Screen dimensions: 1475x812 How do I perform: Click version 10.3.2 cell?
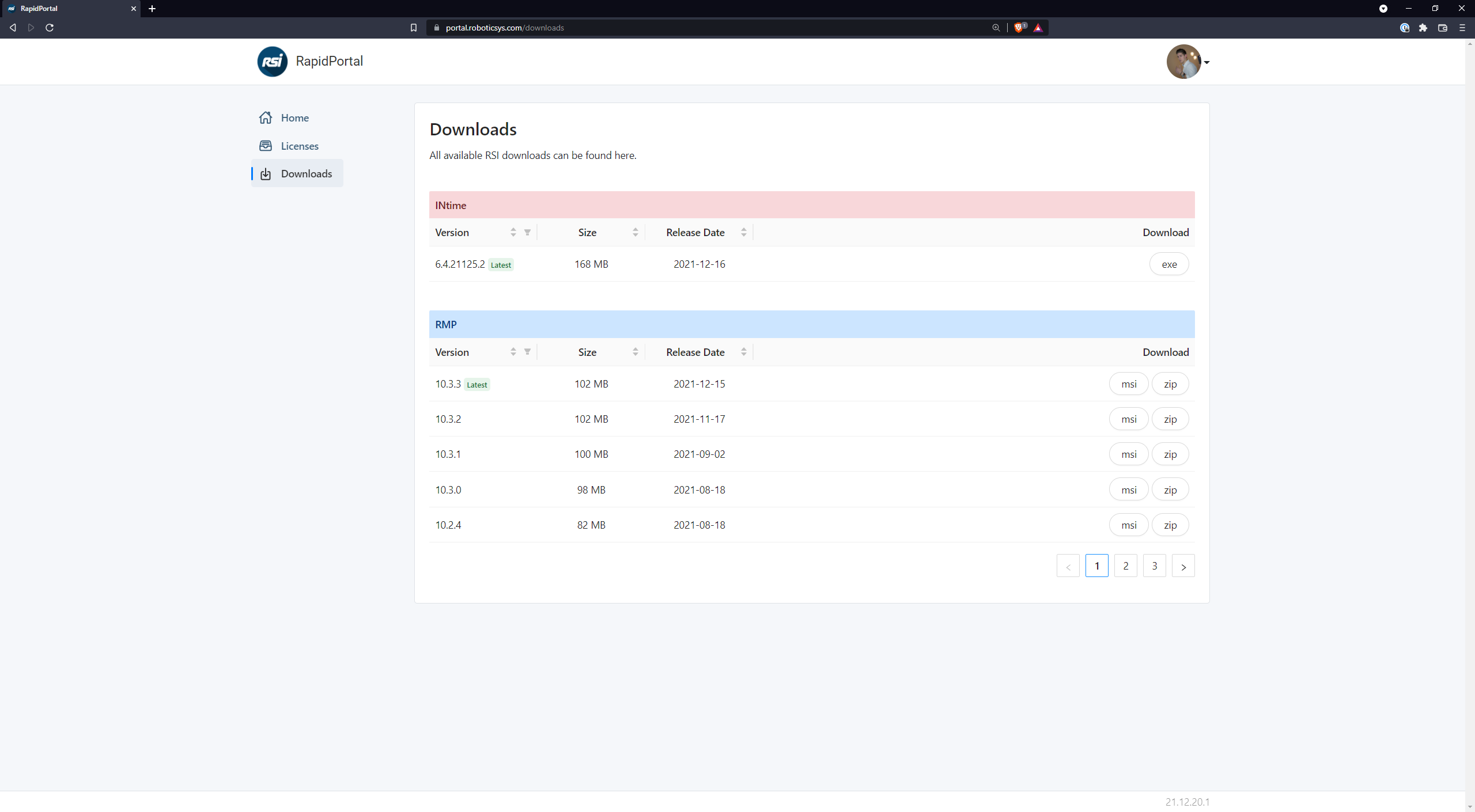(x=448, y=419)
